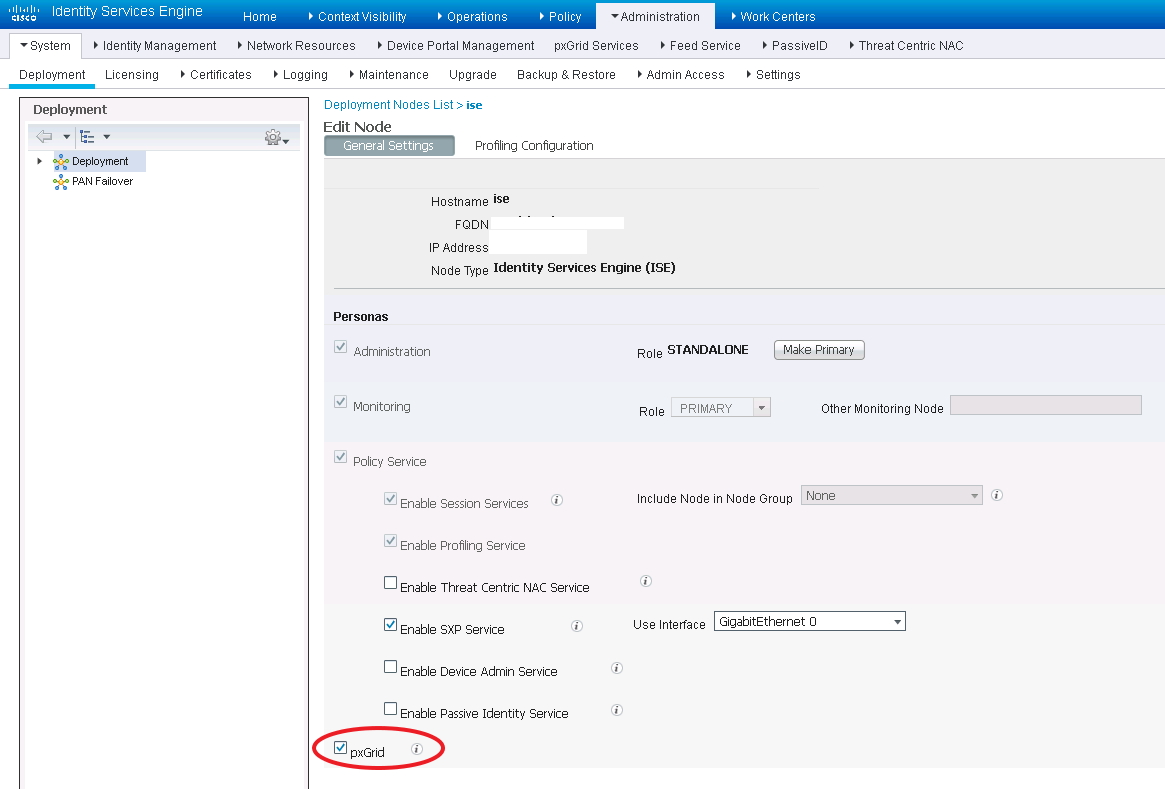Click the PAN Failover node icon
1165x789 pixels.
click(x=61, y=182)
